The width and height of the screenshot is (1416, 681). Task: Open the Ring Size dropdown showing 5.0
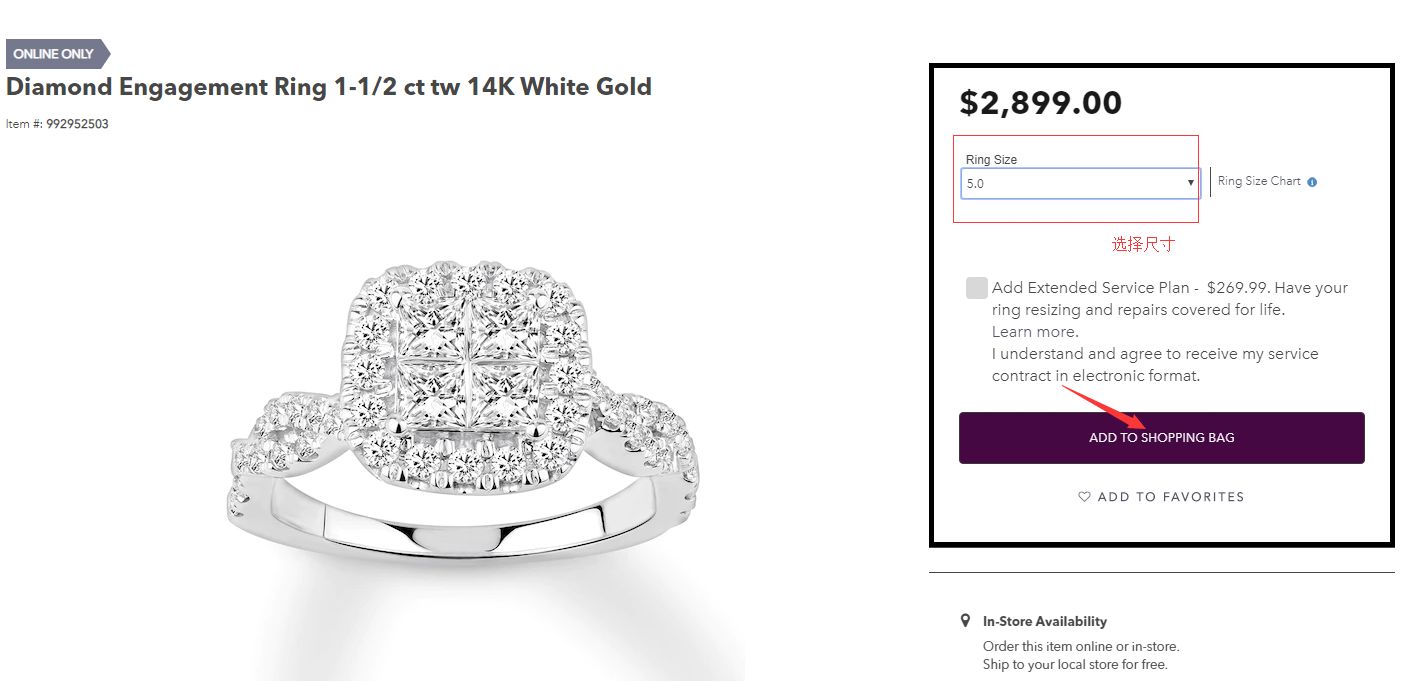1078,183
